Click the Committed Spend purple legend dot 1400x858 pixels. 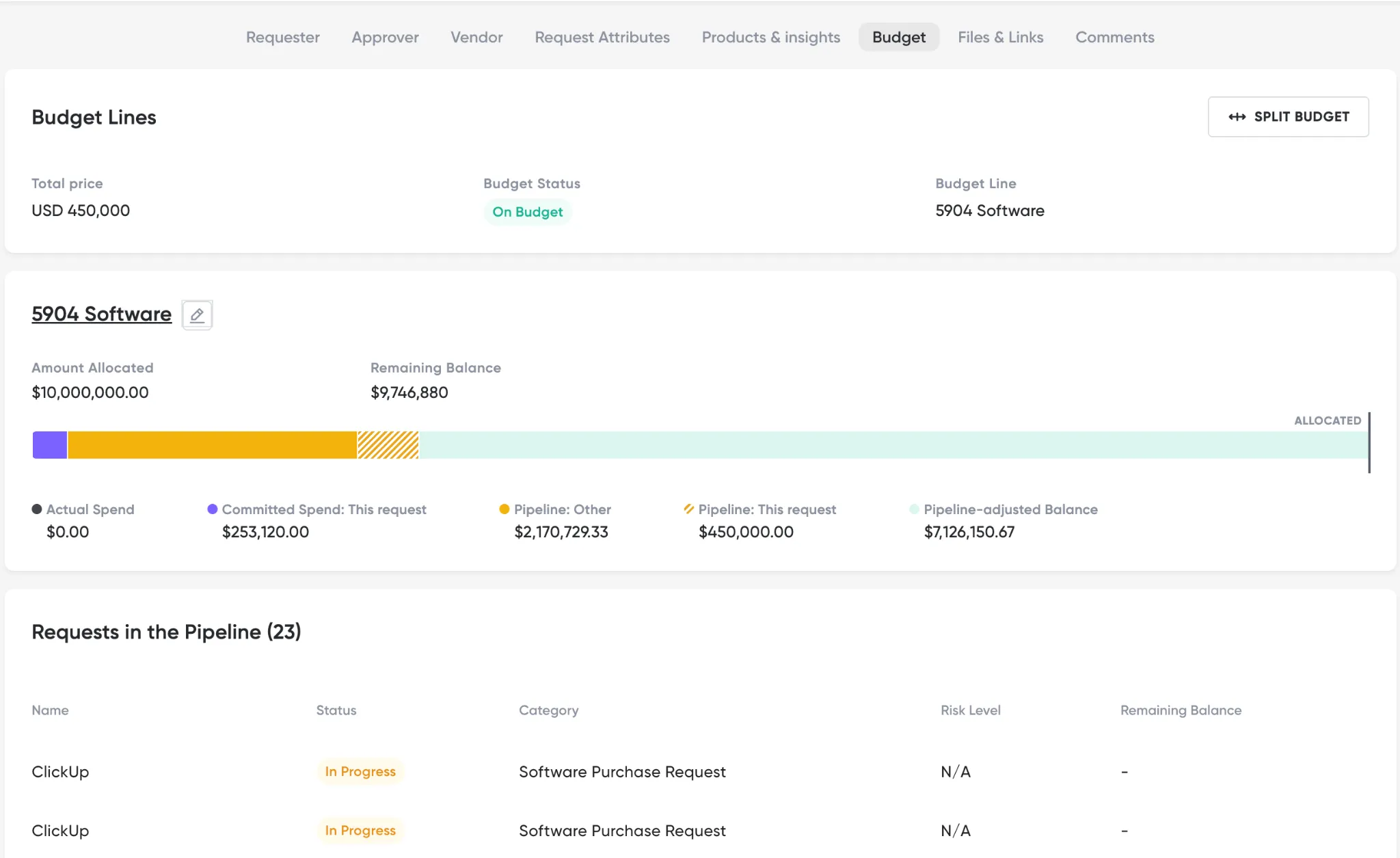pos(213,509)
